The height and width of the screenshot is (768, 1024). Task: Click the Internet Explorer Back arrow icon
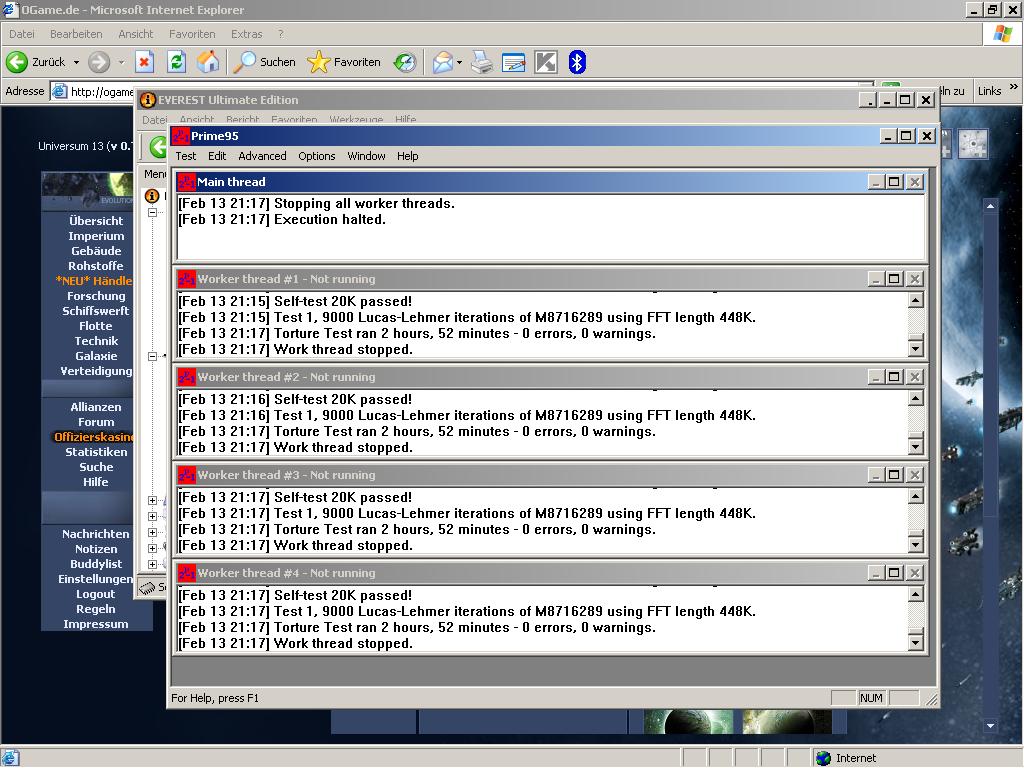point(17,63)
